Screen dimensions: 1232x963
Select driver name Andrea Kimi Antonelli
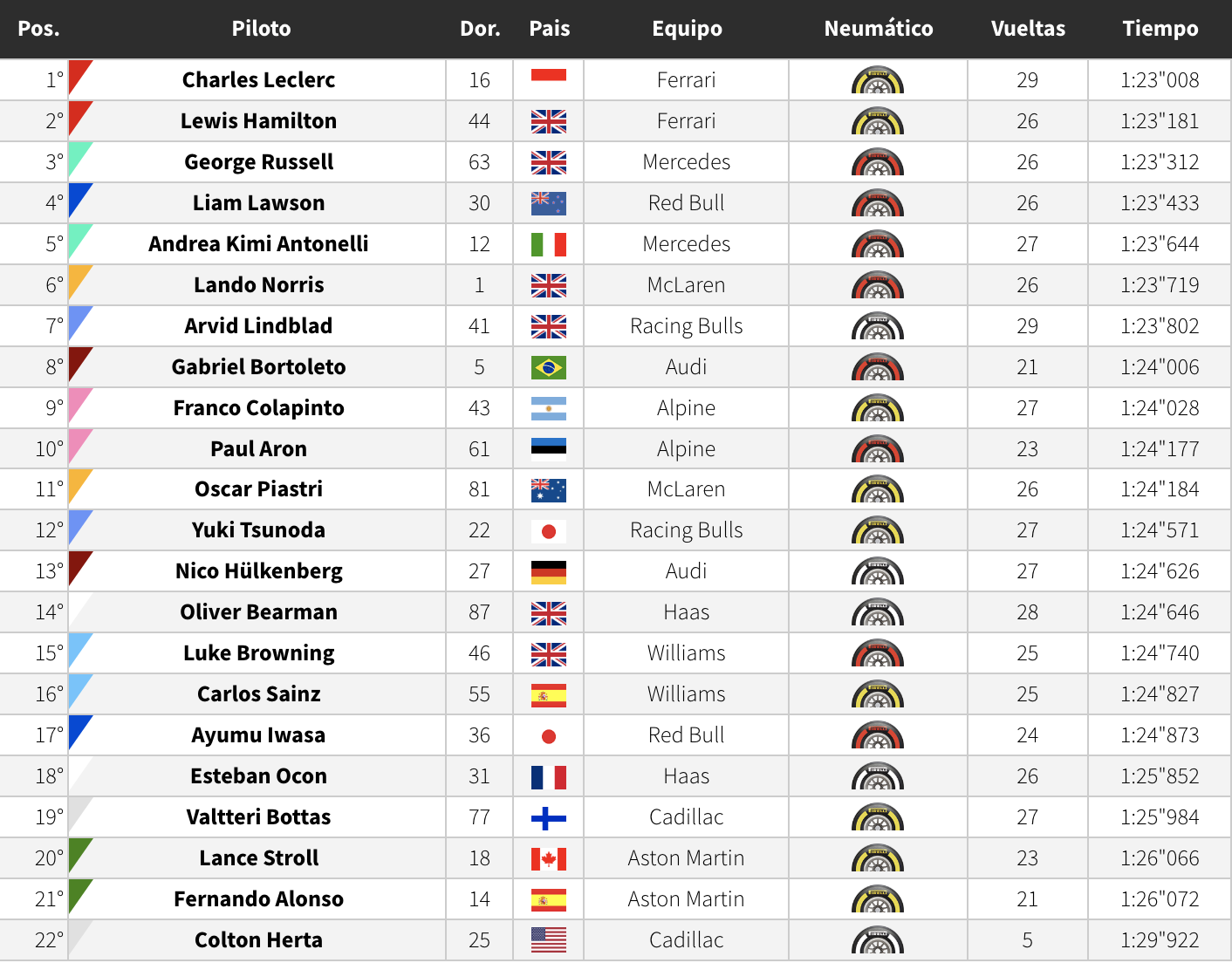click(x=258, y=244)
